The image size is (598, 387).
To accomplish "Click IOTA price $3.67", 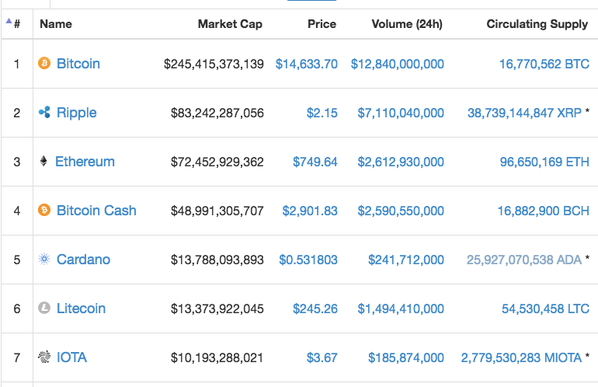I will [322, 358].
